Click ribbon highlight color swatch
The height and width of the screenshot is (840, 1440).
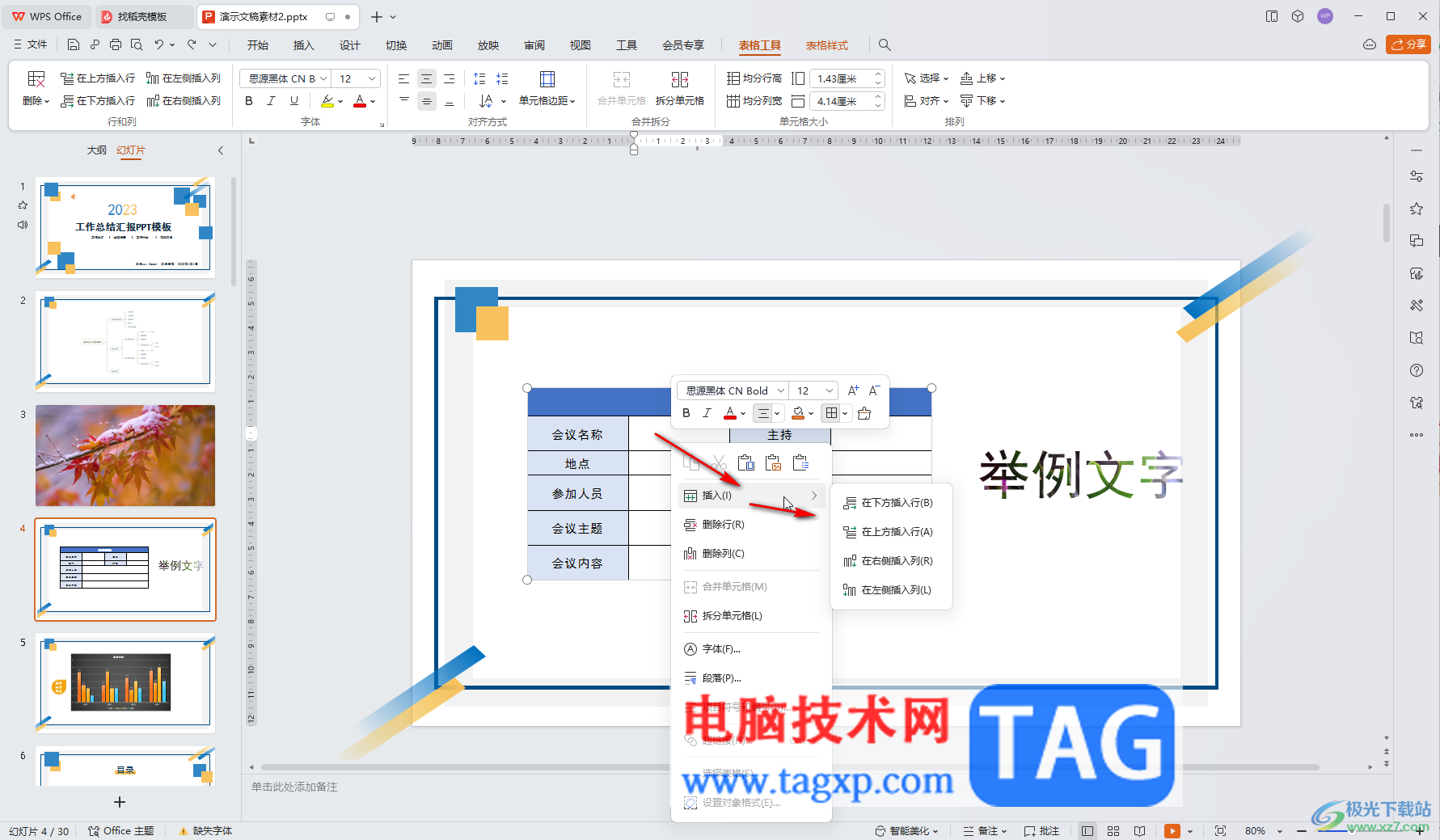[x=327, y=101]
